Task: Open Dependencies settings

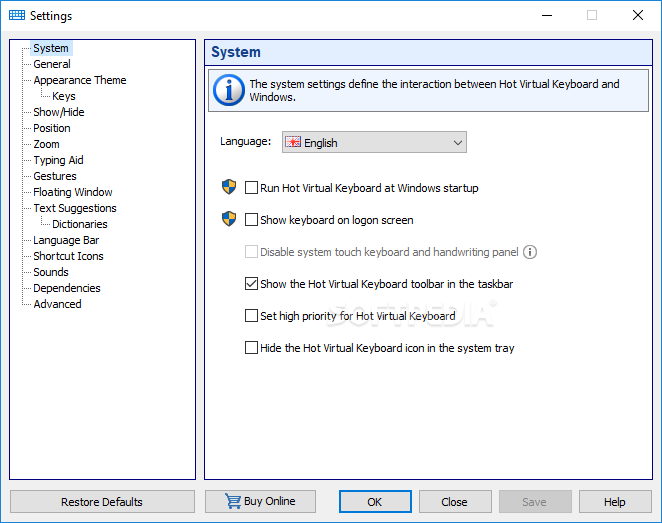Action: point(67,288)
